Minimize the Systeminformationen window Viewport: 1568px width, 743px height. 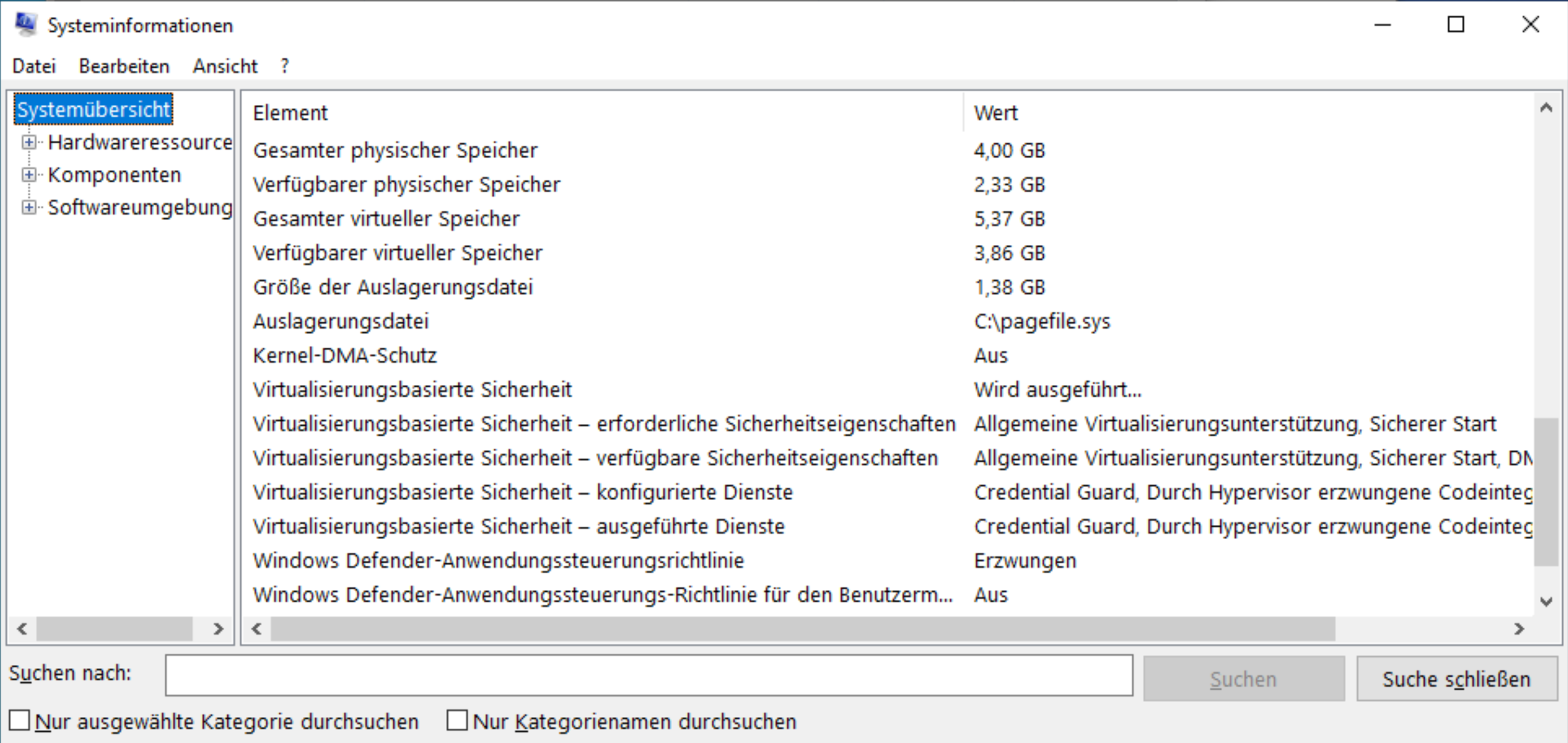(1382, 25)
